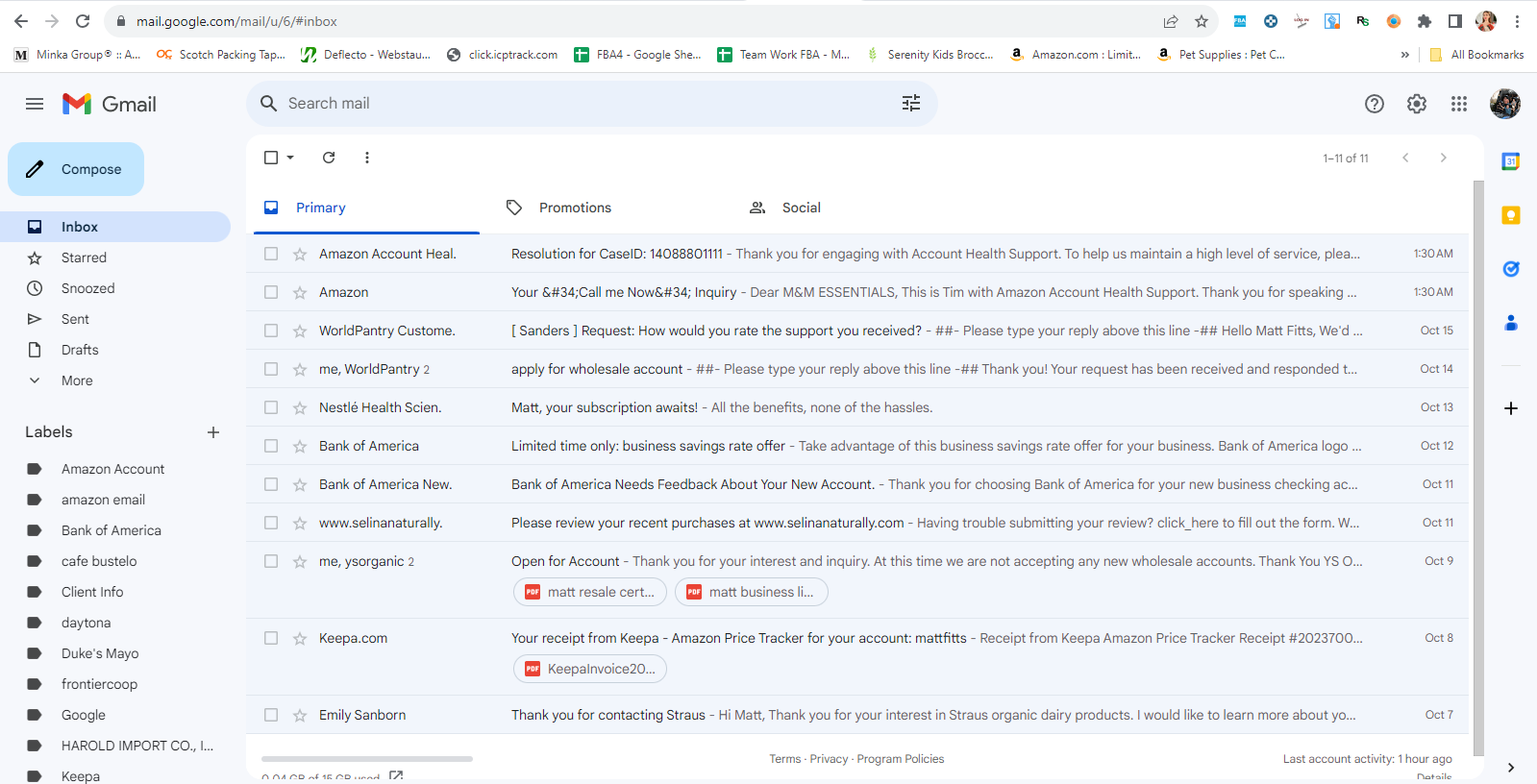This screenshot has width=1537, height=784.
Task: Open the main menu hamburger icon
Action: [x=35, y=104]
